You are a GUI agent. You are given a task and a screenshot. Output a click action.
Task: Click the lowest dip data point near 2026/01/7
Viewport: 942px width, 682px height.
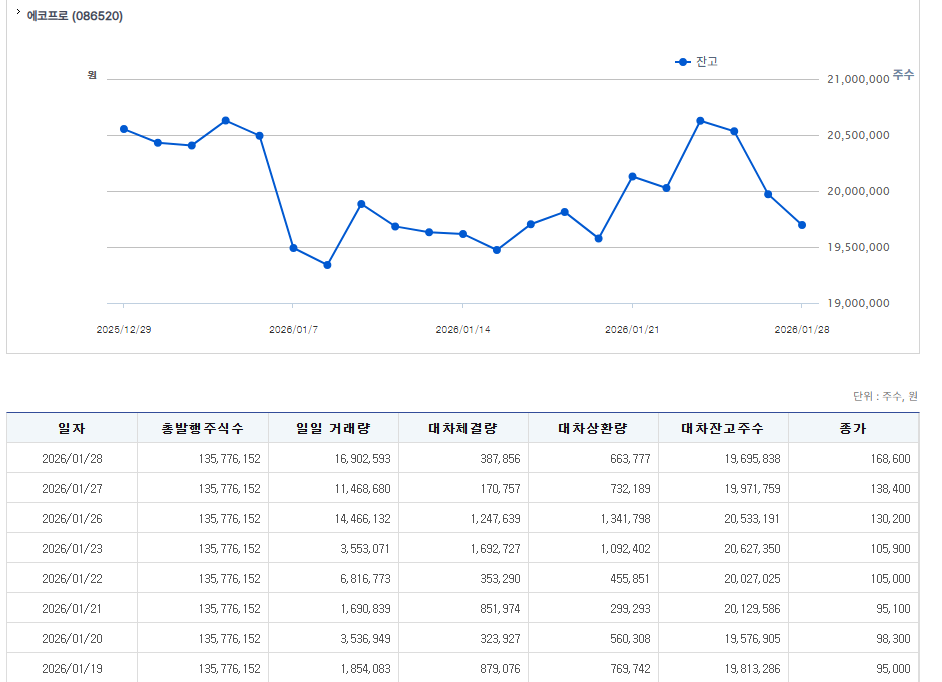[327, 264]
